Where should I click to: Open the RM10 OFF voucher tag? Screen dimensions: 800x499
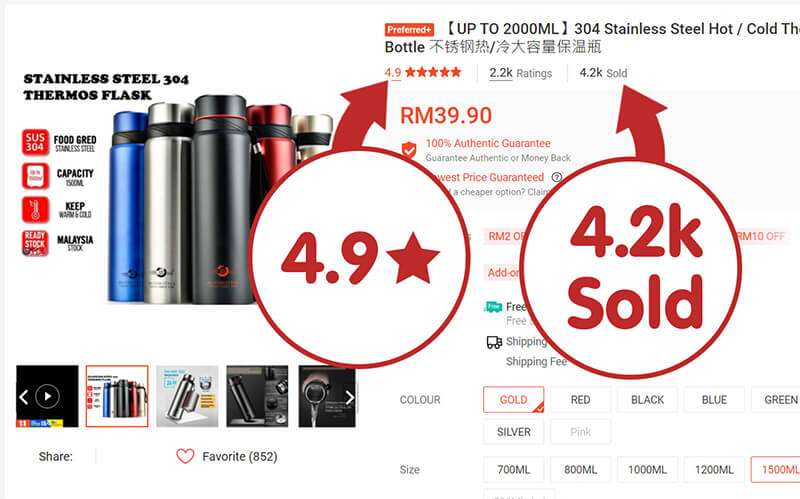pyautogui.click(x=760, y=236)
